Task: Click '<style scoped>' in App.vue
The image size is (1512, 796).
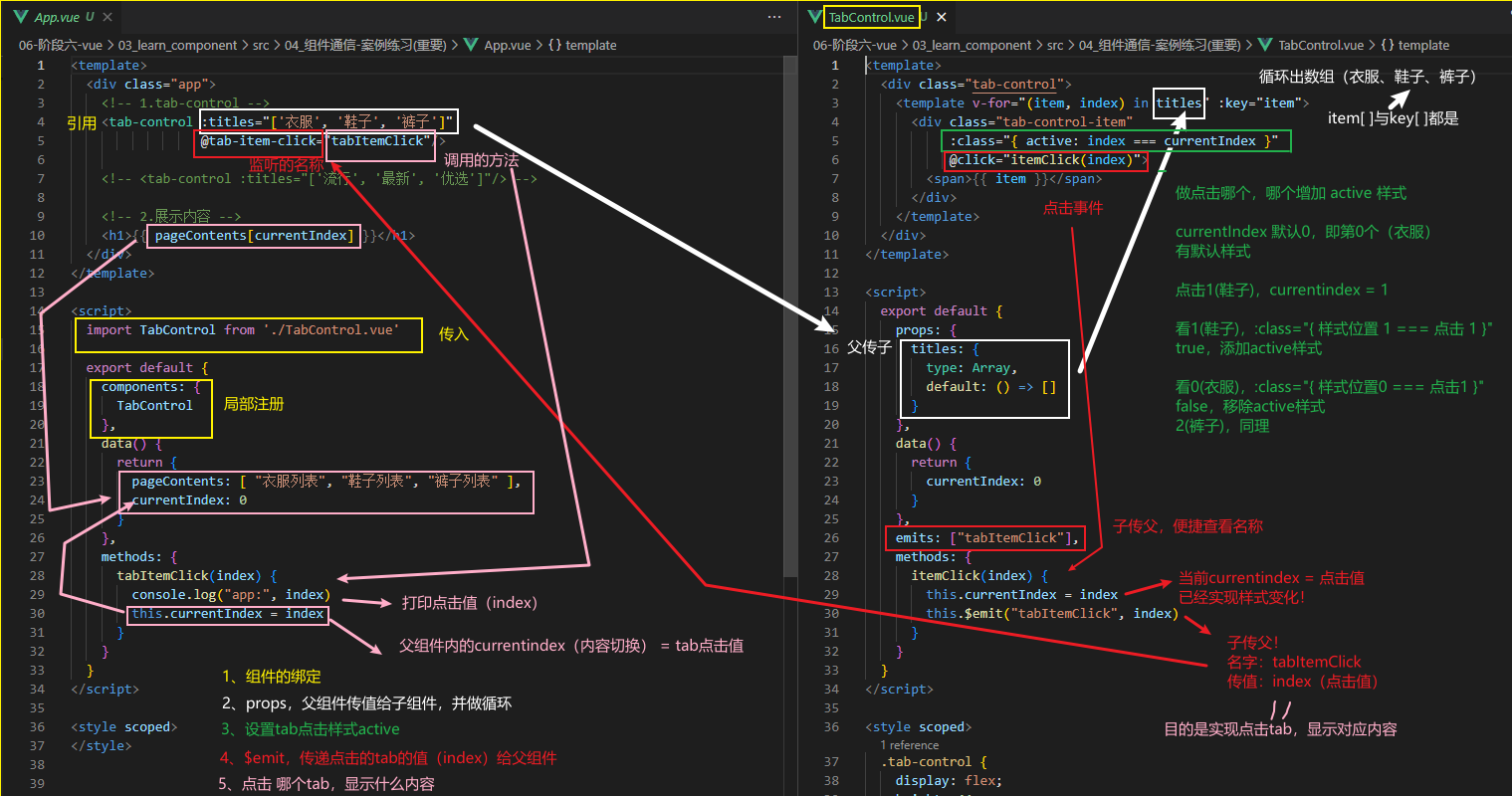Action: (123, 726)
